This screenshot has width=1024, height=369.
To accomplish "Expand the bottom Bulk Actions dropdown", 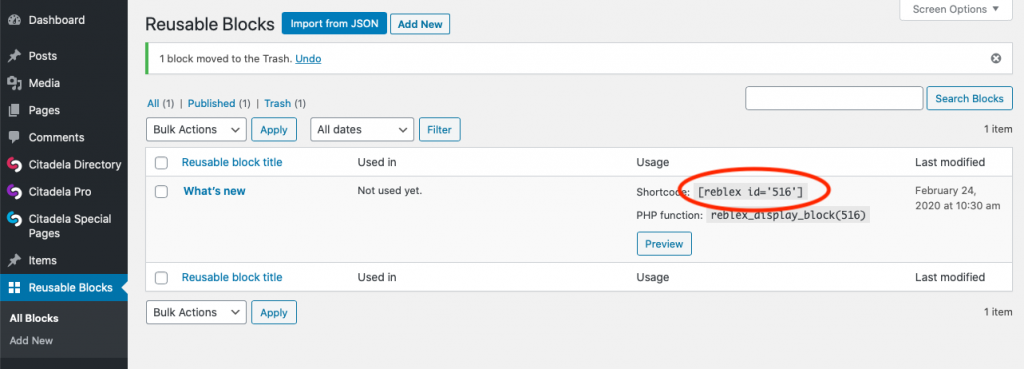I will (x=196, y=312).
